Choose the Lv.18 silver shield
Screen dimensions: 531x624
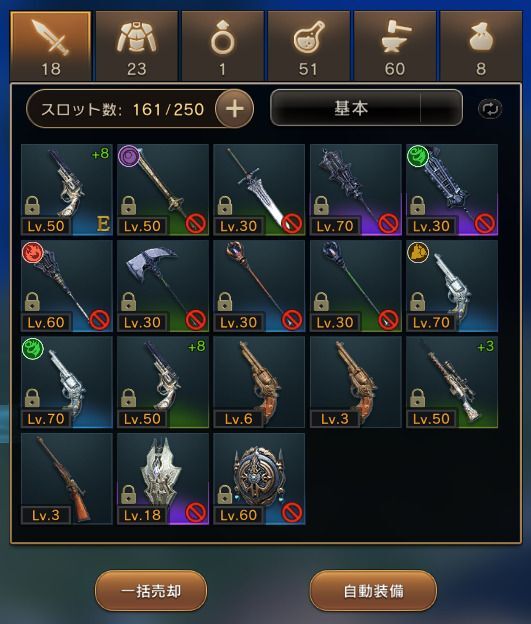163,479
